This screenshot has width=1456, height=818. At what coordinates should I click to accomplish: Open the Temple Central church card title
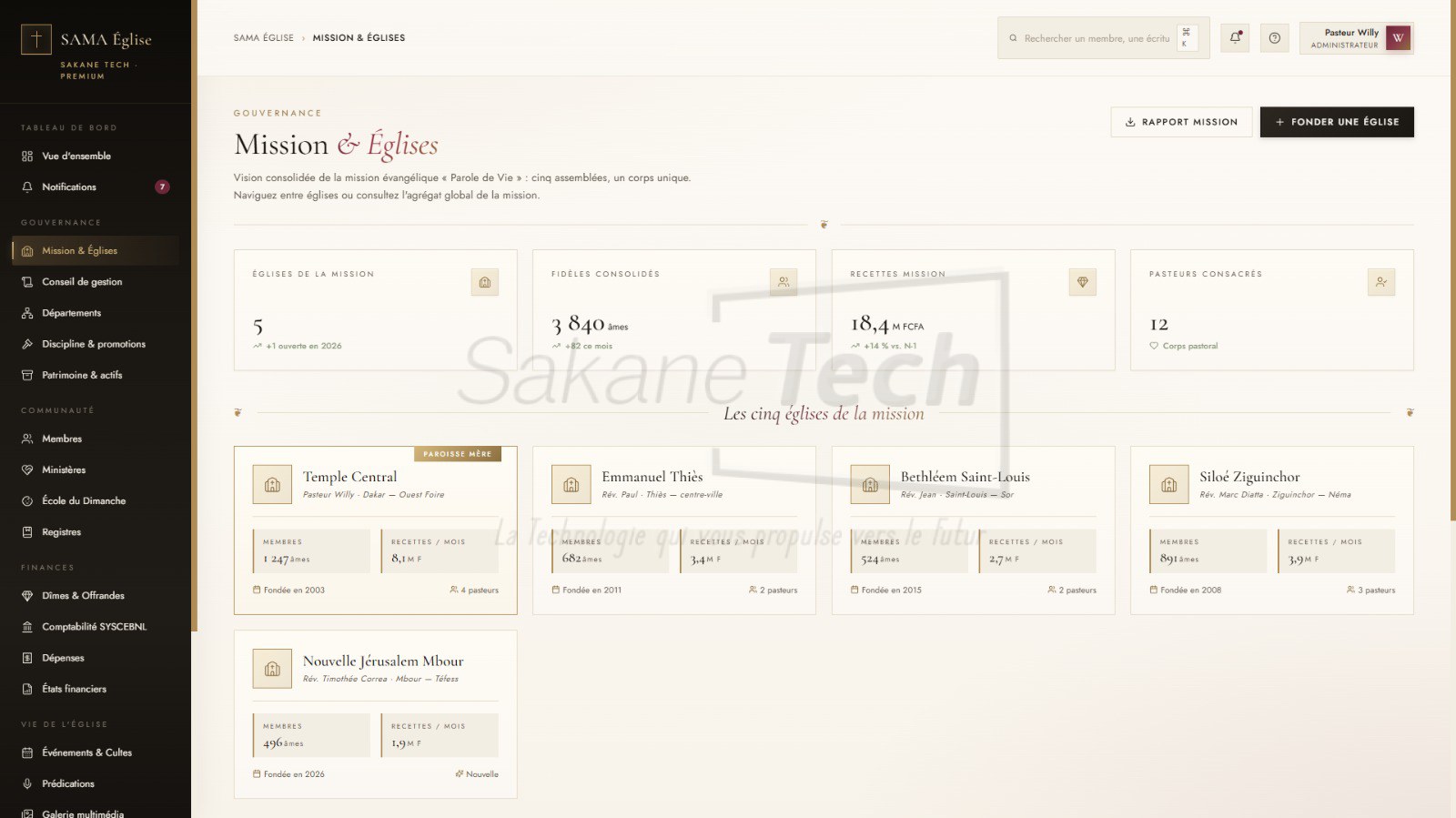(x=349, y=477)
